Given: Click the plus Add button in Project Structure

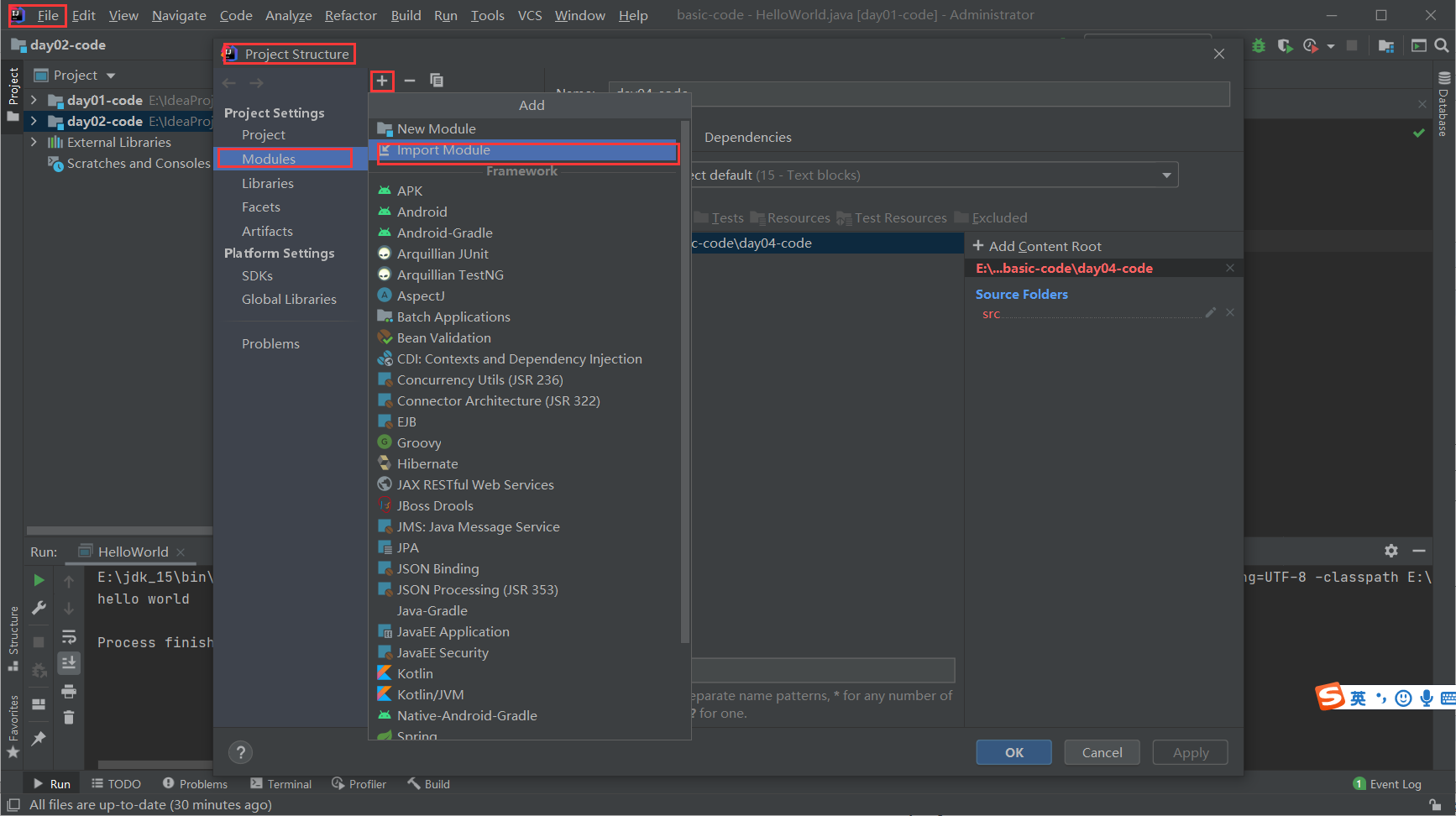Looking at the screenshot, I should [x=382, y=81].
